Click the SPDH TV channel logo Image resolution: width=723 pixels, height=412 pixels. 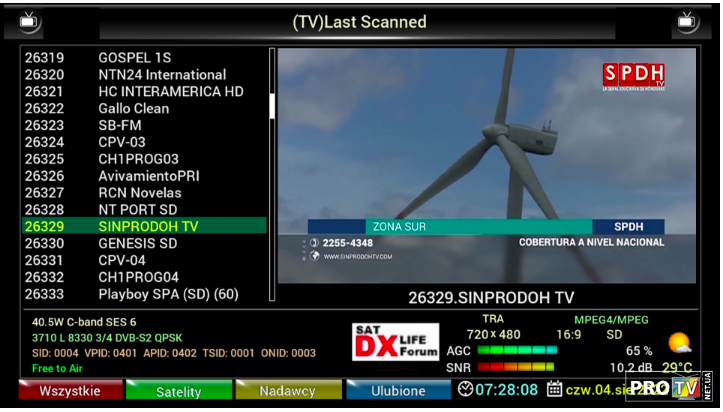[627, 76]
